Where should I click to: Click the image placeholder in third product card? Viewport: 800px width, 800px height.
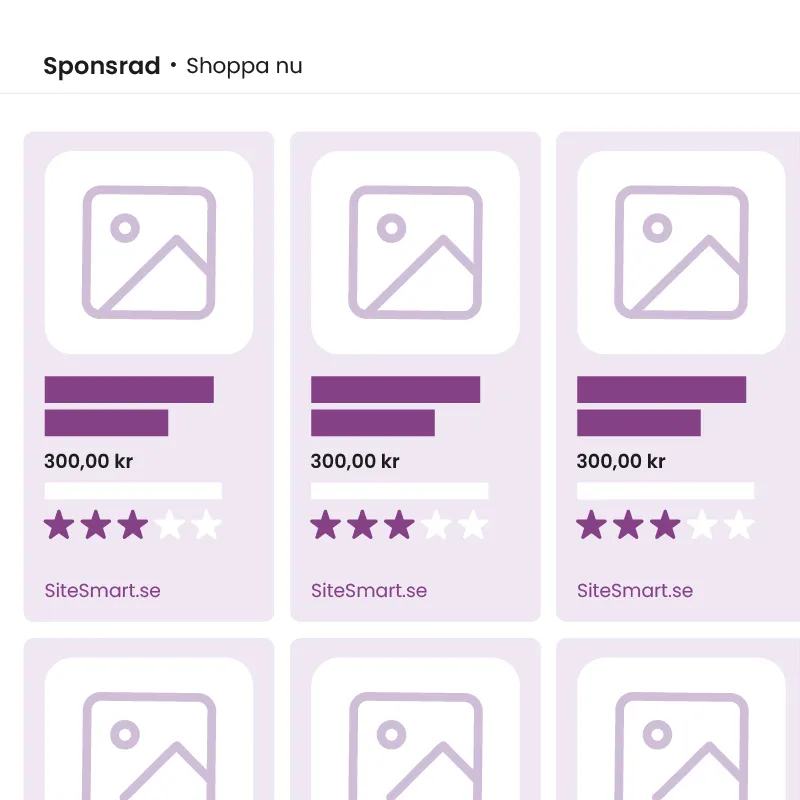pos(681,253)
